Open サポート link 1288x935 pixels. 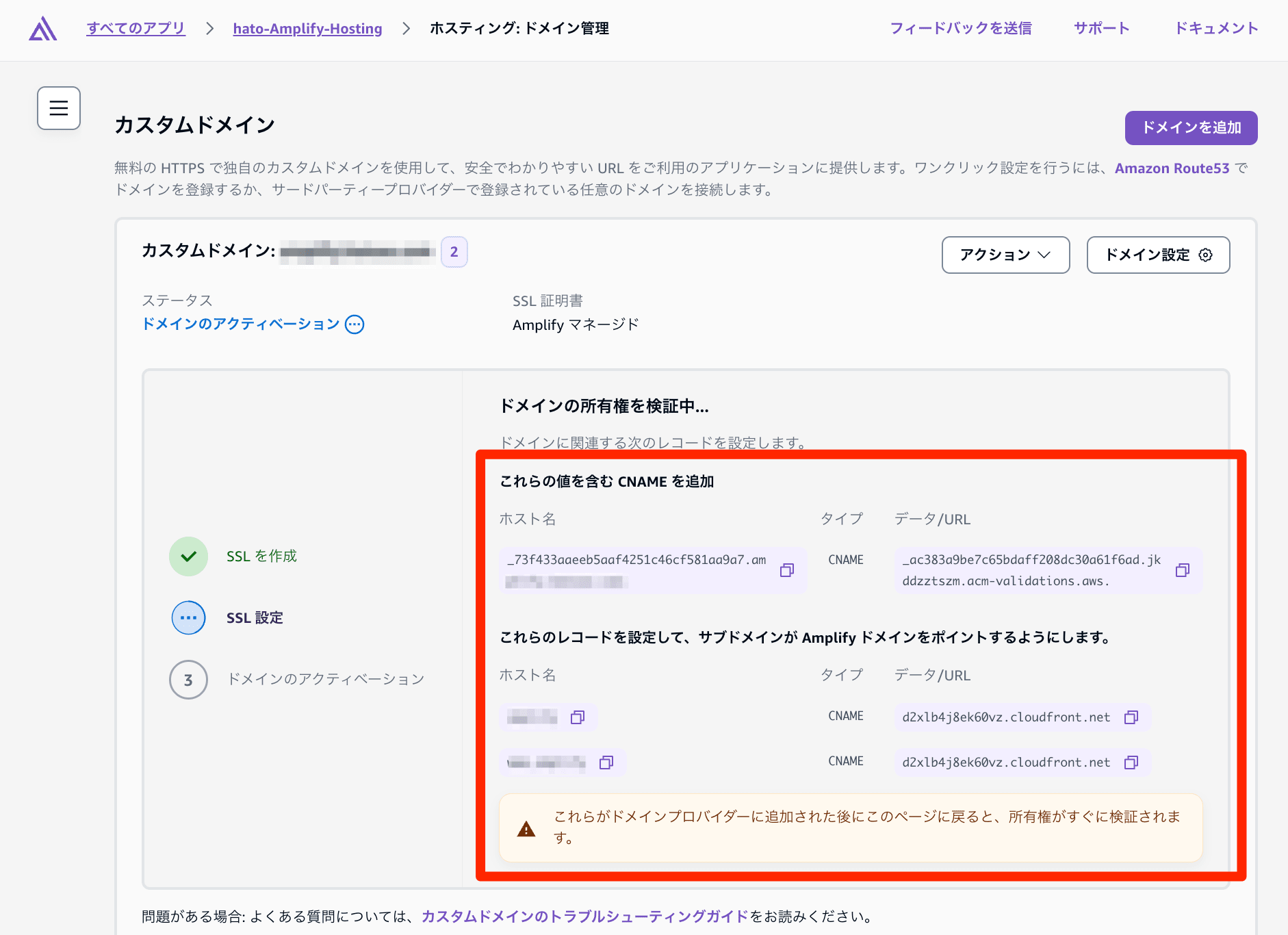point(1101,28)
